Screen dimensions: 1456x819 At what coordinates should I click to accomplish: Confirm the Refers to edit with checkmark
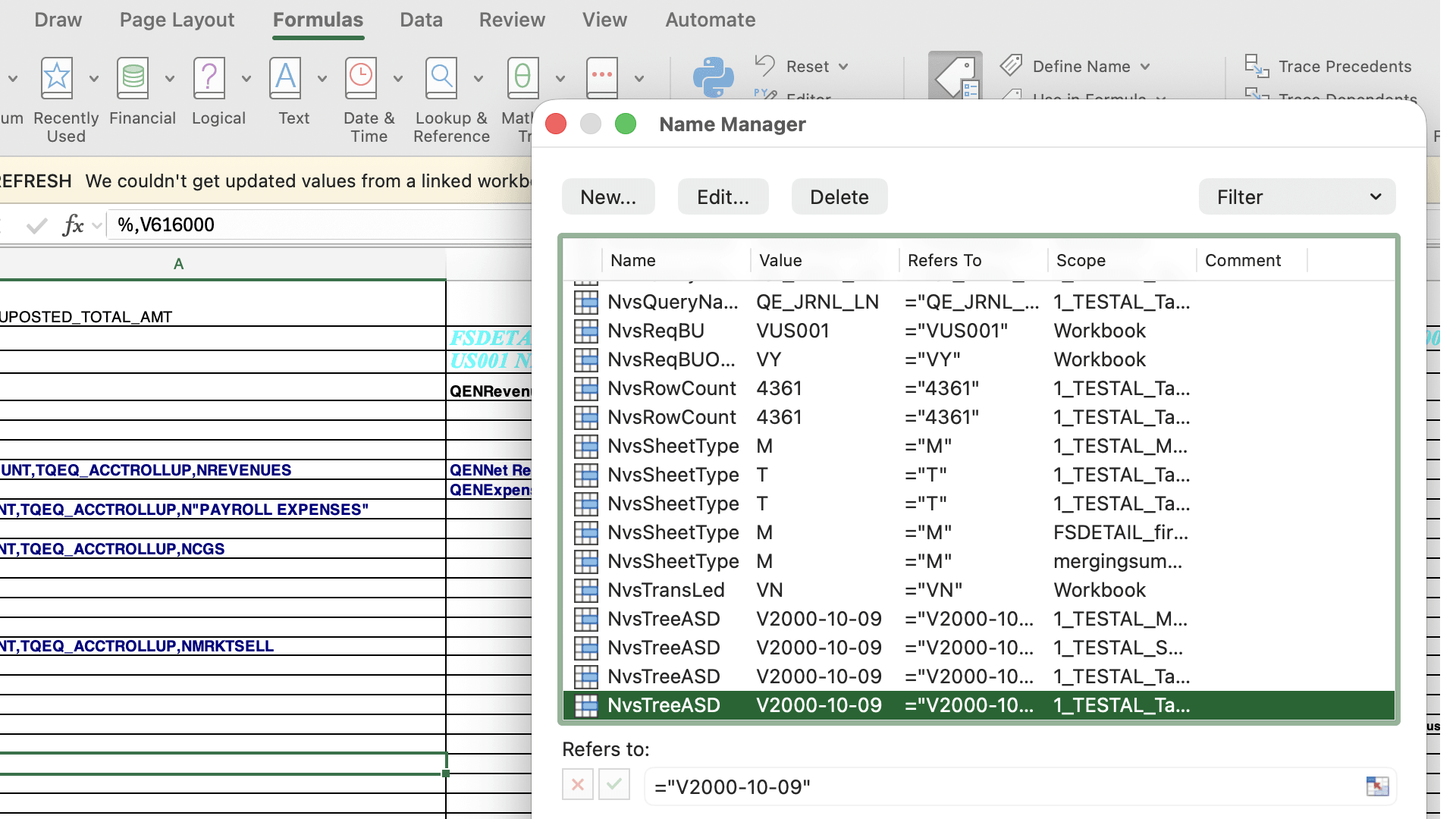(x=614, y=784)
